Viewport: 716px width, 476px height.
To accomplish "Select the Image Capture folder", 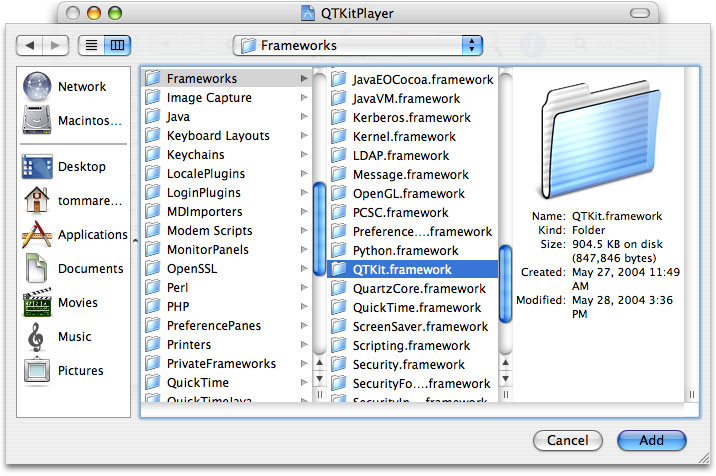I will point(226,98).
